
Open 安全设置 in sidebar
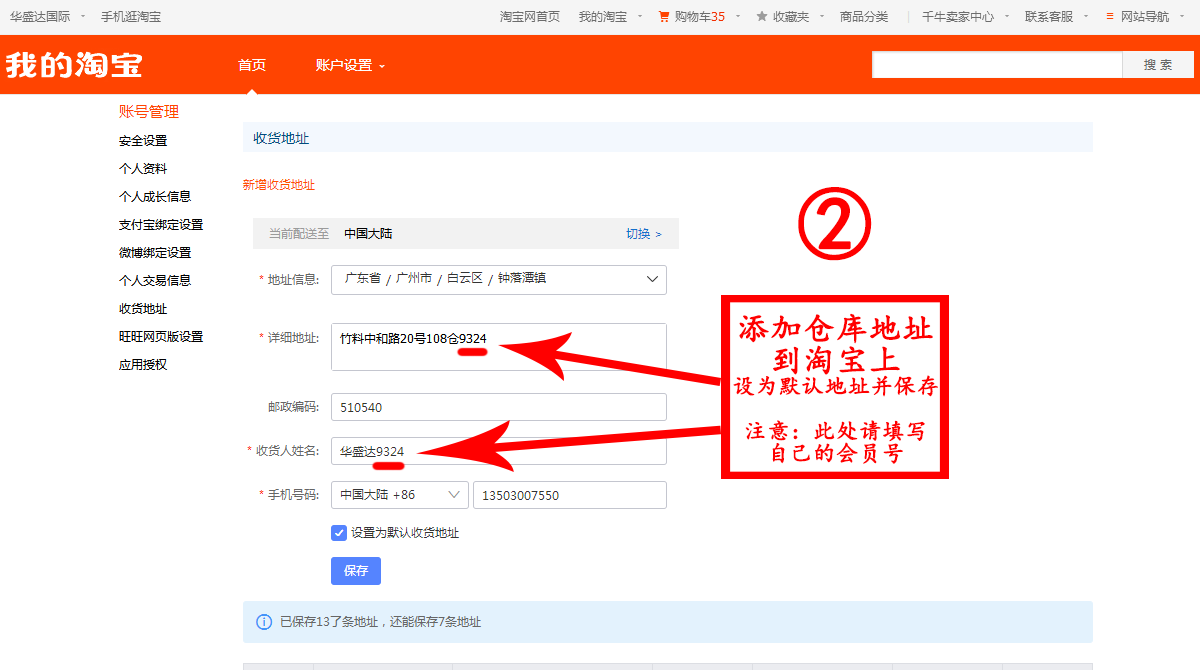[x=143, y=141]
